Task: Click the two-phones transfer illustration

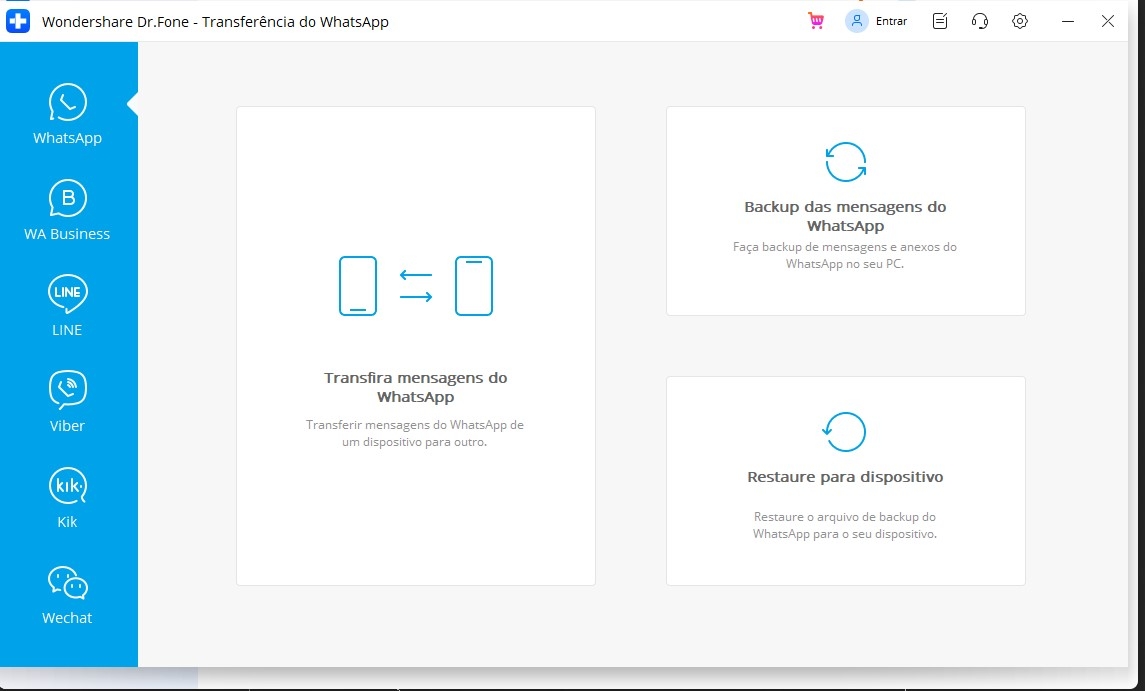Action: (x=415, y=286)
